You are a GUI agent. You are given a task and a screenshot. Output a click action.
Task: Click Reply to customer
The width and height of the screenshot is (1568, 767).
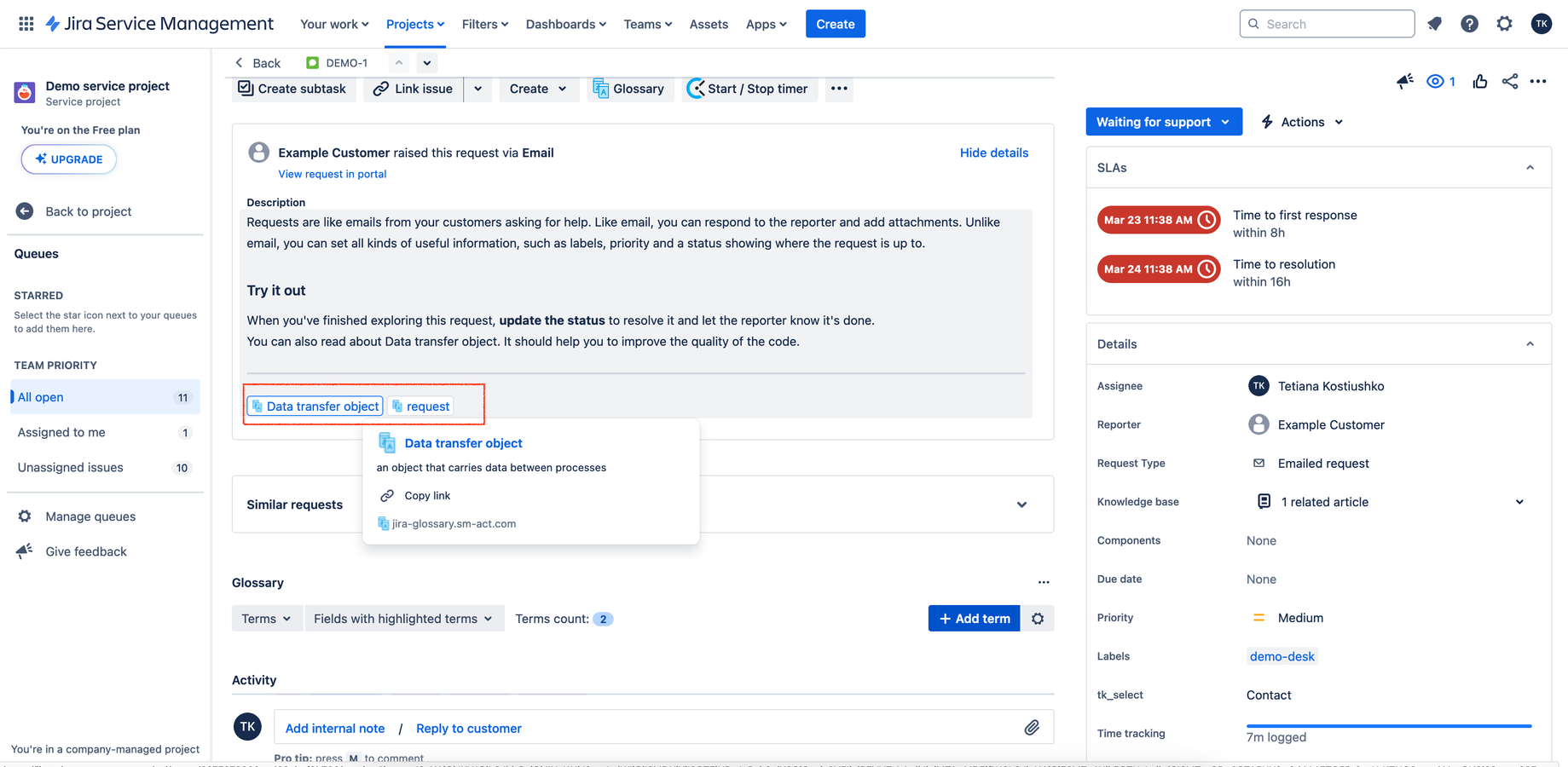469,729
